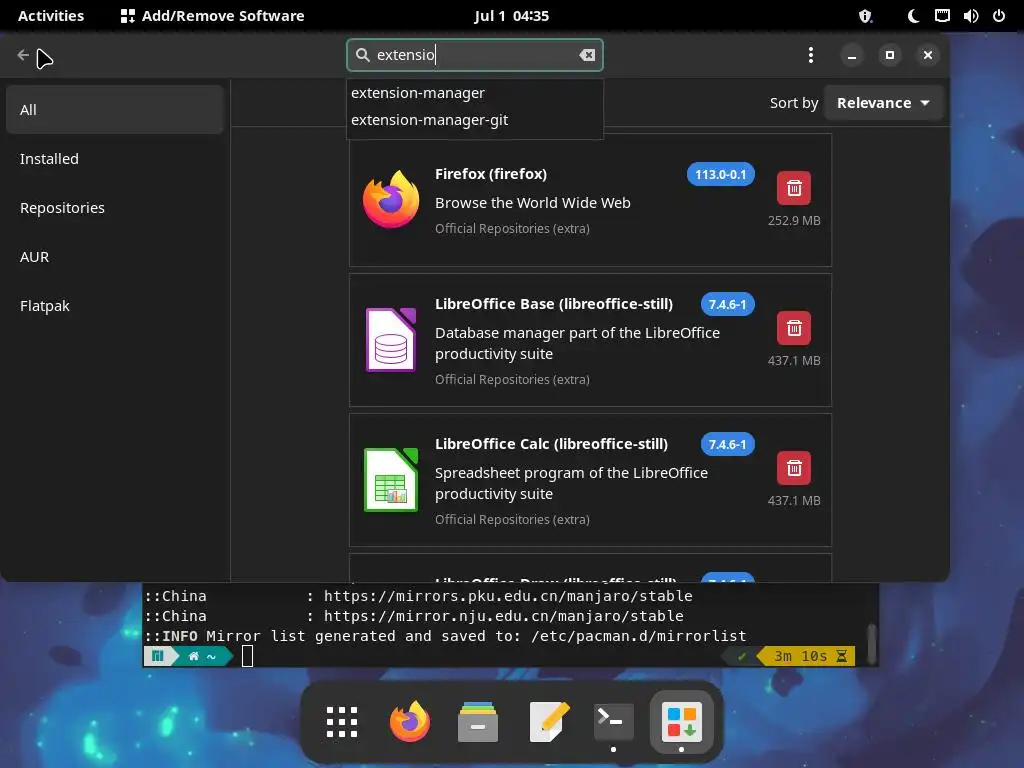Screen dimensions: 1024x768
Task: Click the terminal home prompt segment
Action: [202, 656]
